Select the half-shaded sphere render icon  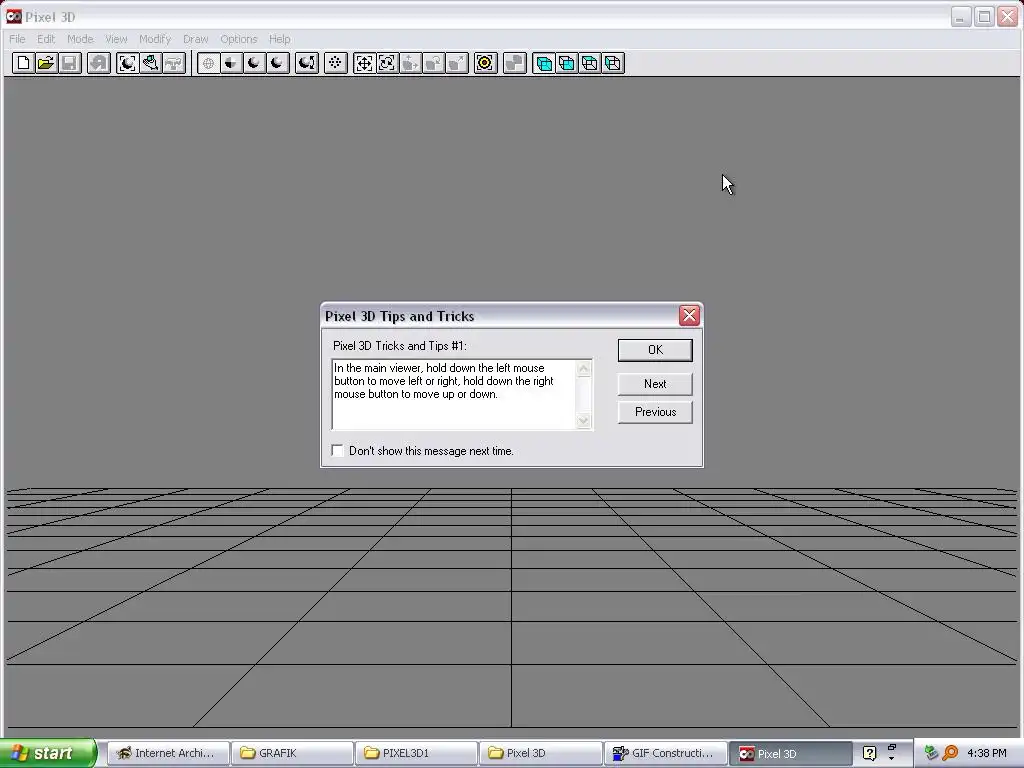tap(232, 63)
